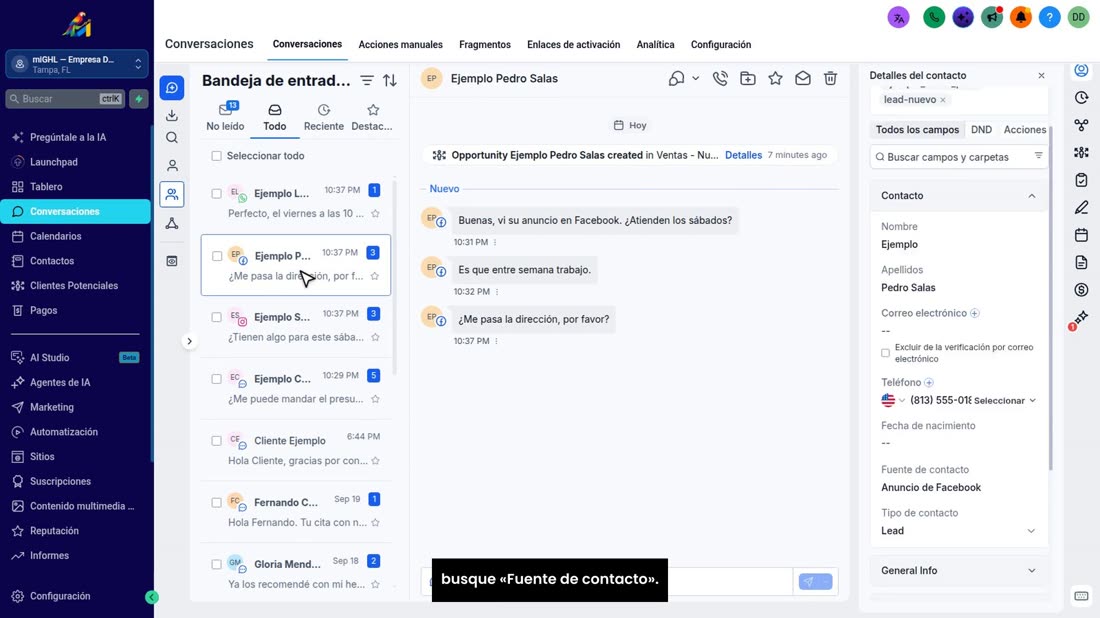Collapse the Contacto section
1100x618 pixels.
[x=1031, y=196]
